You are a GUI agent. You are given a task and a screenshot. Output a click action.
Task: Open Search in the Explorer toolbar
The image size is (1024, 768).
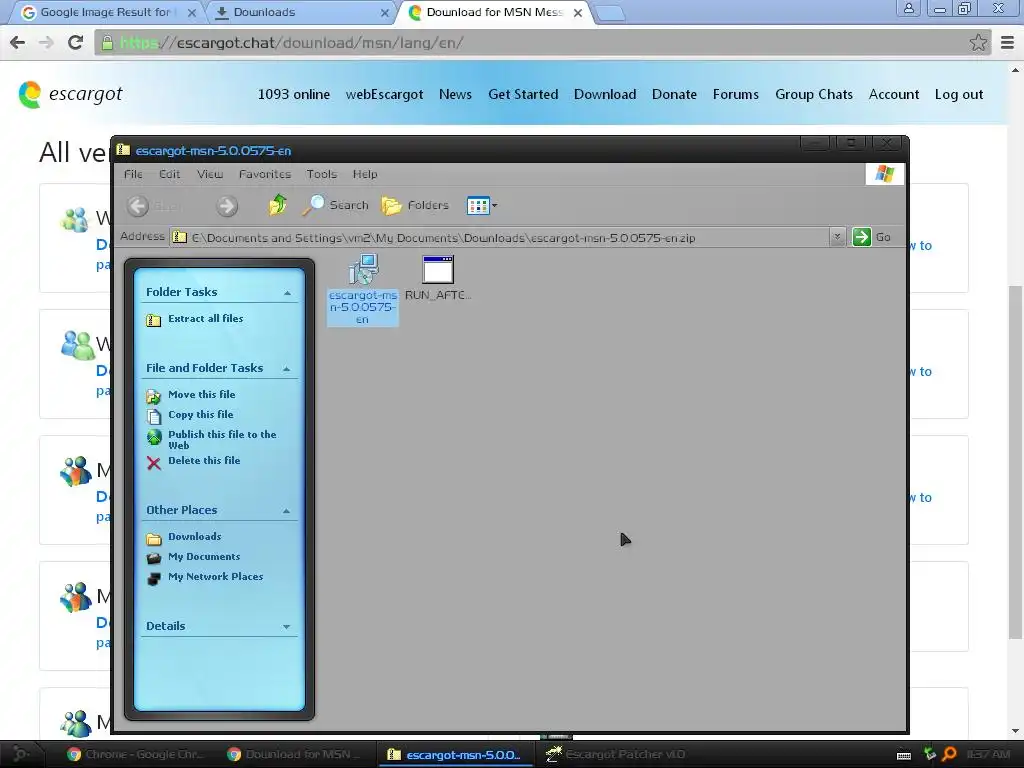(336, 205)
